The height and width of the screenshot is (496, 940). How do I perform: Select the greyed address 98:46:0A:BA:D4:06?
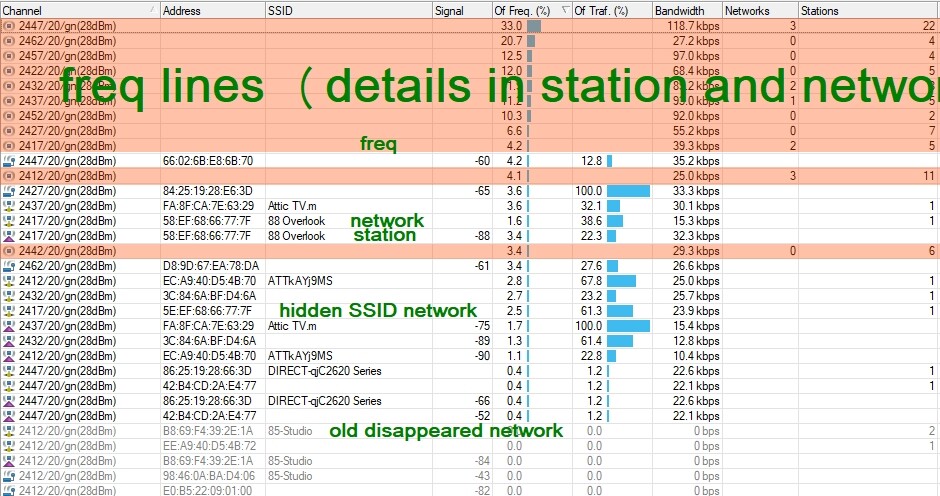[209, 476]
